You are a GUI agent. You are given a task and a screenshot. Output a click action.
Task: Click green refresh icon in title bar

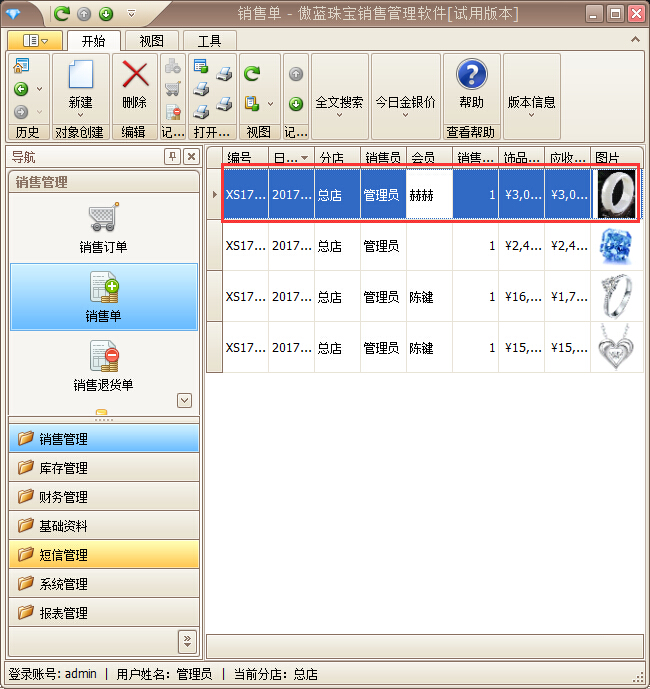[x=62, y=14]
